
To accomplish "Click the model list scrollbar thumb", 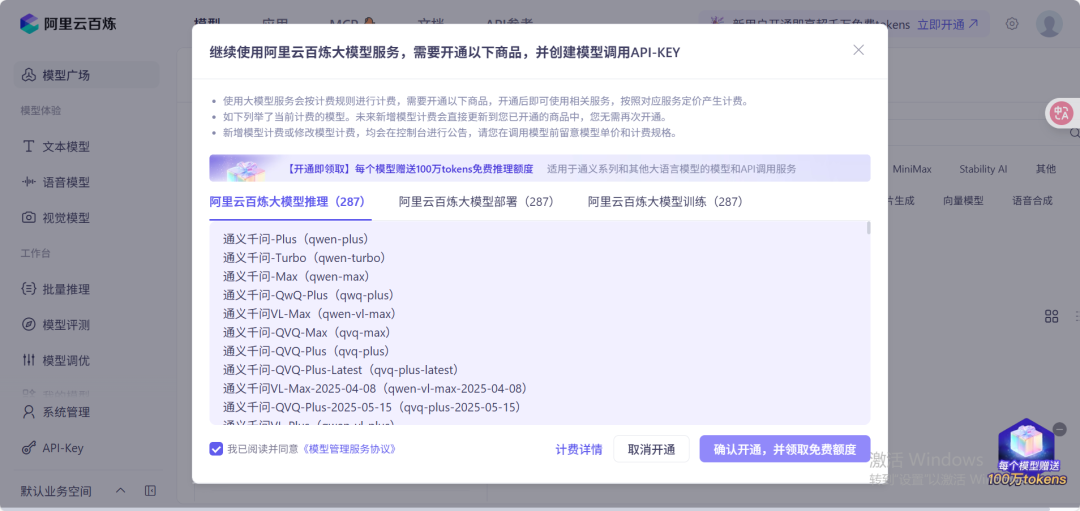I will pos(869,228).
